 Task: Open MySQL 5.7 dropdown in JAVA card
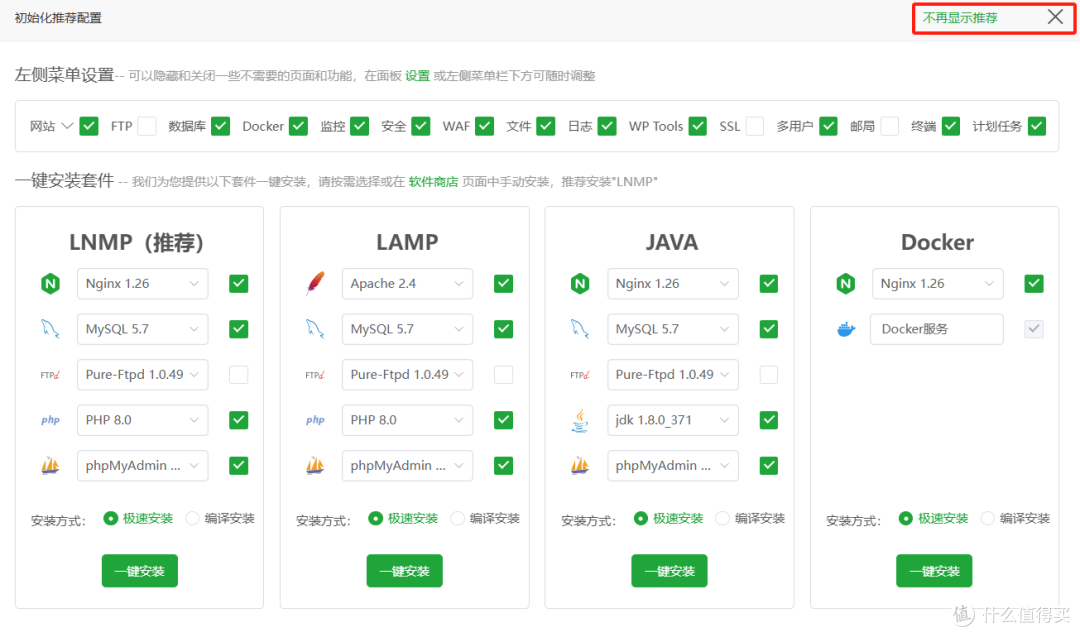672,329
